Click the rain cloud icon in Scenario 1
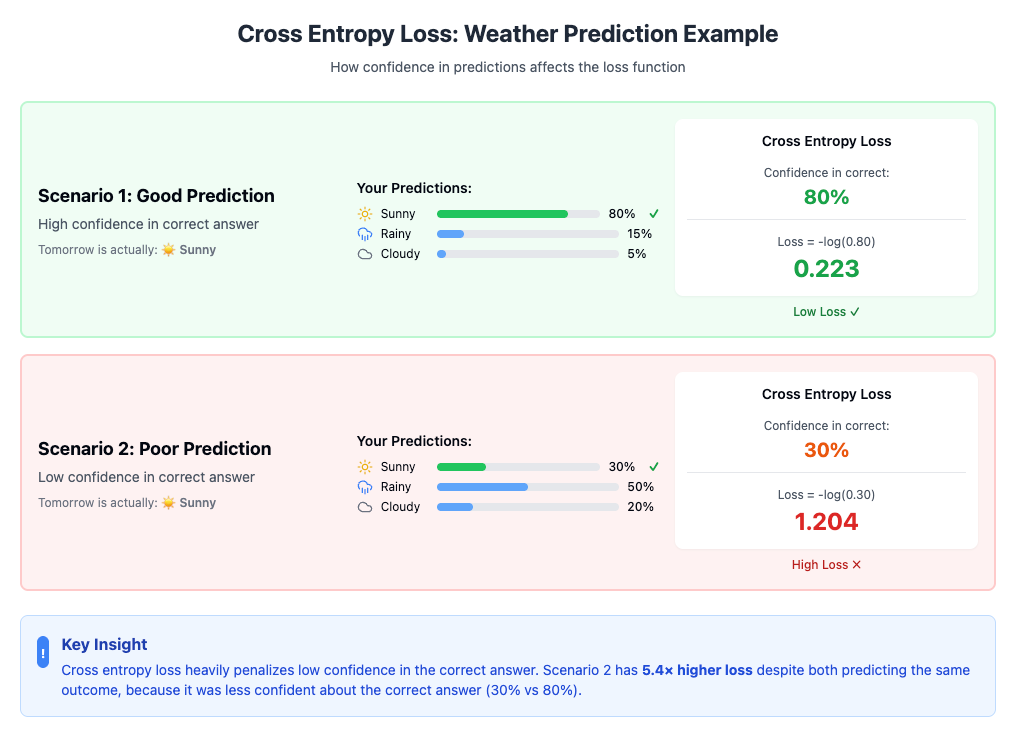Viewport: 1012px width, 745px height. pyautogui.click(x=365, y=234)
